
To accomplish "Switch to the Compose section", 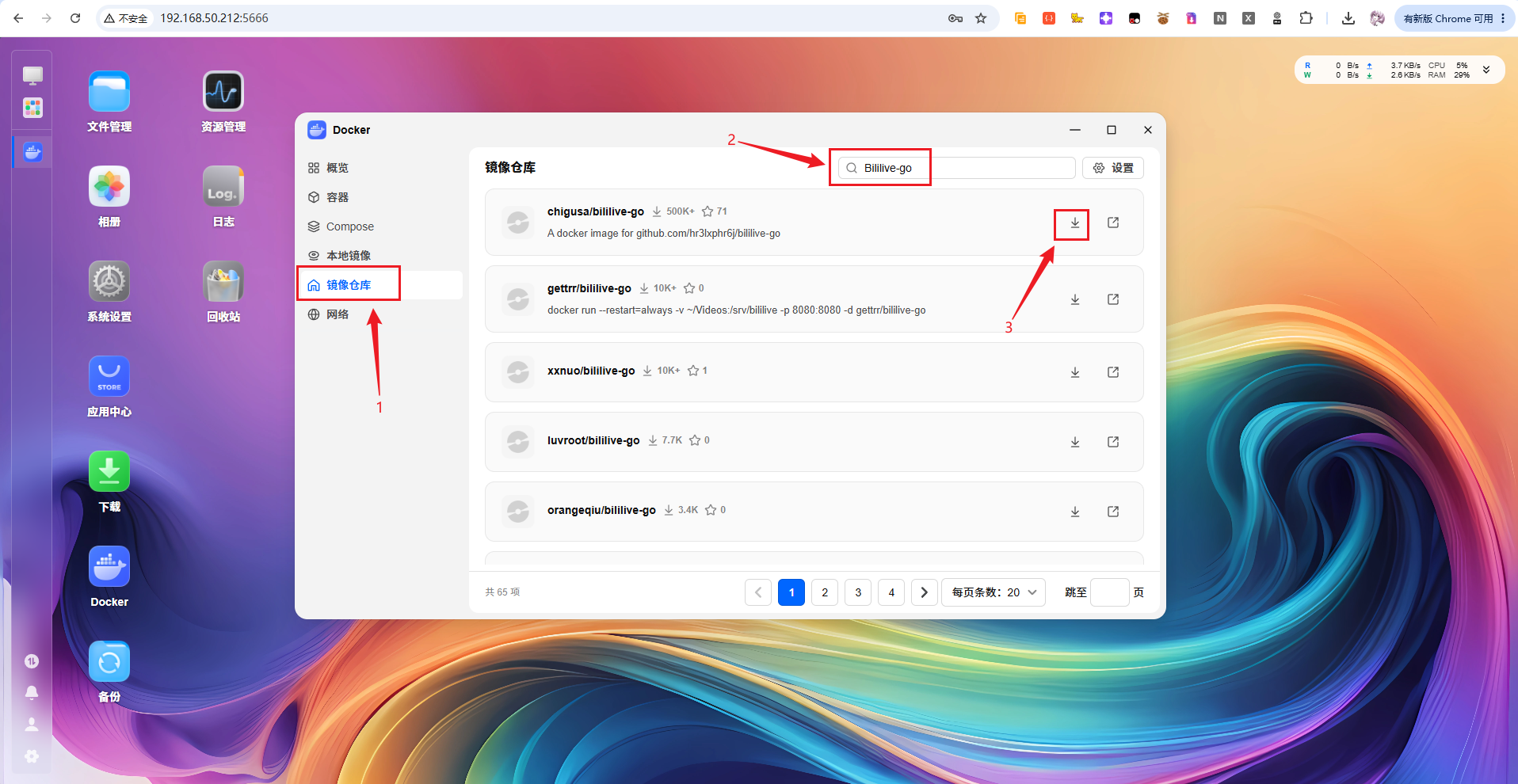I will tap(379, 226).
